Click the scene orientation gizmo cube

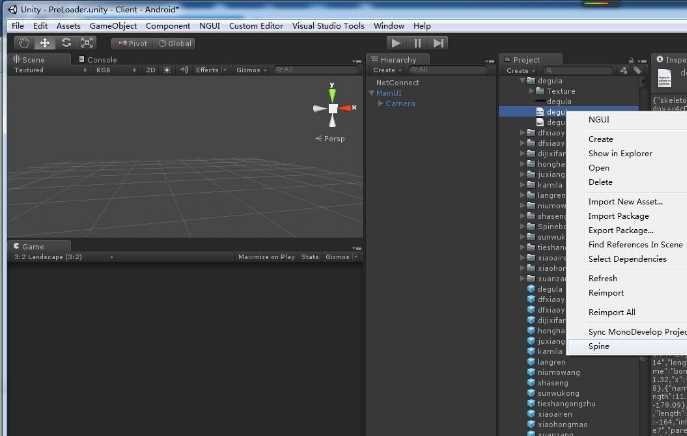[x=333, y=108]
